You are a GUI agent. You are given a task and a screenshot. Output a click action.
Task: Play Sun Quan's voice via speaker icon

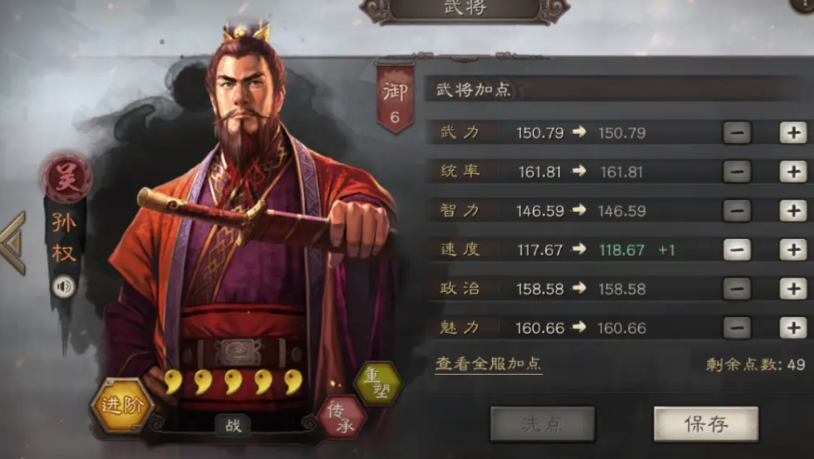[x=63, y=287]
